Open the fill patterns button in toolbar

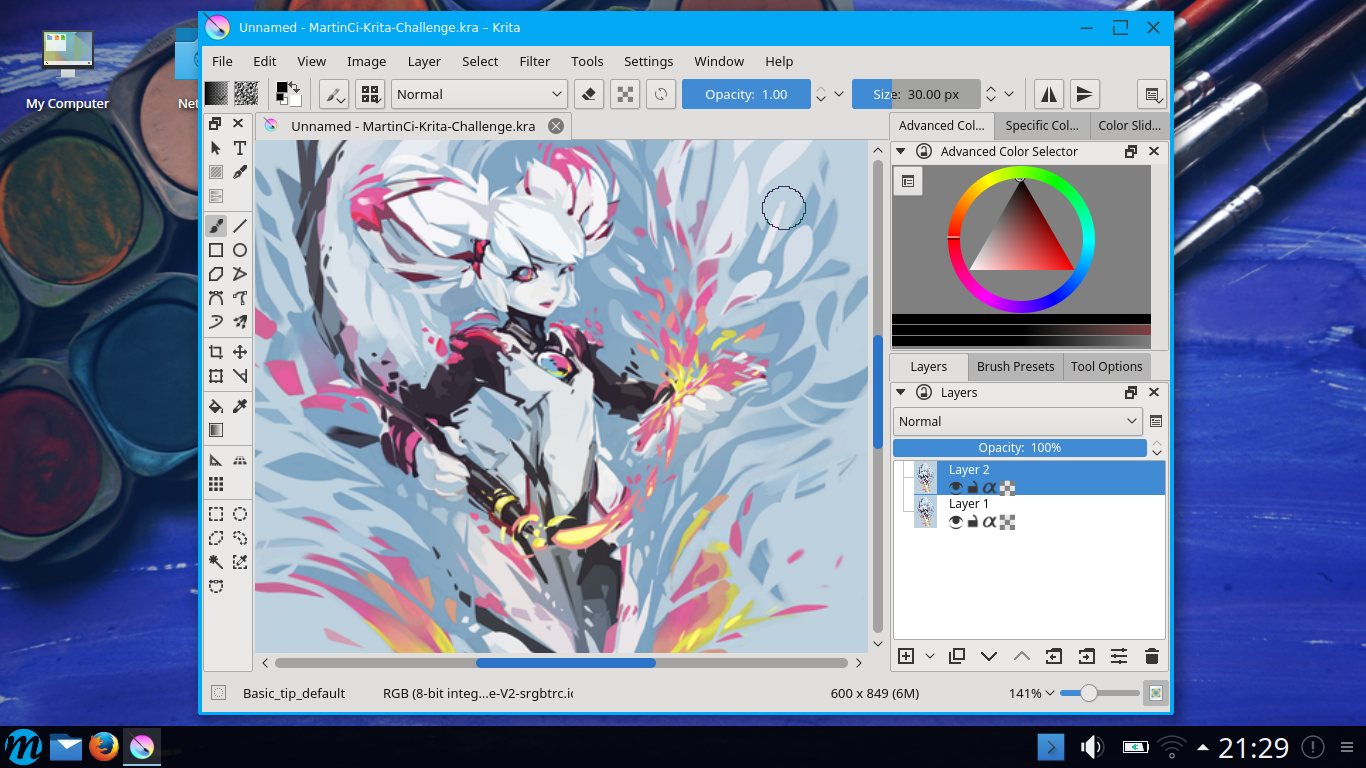pos(246,94)
